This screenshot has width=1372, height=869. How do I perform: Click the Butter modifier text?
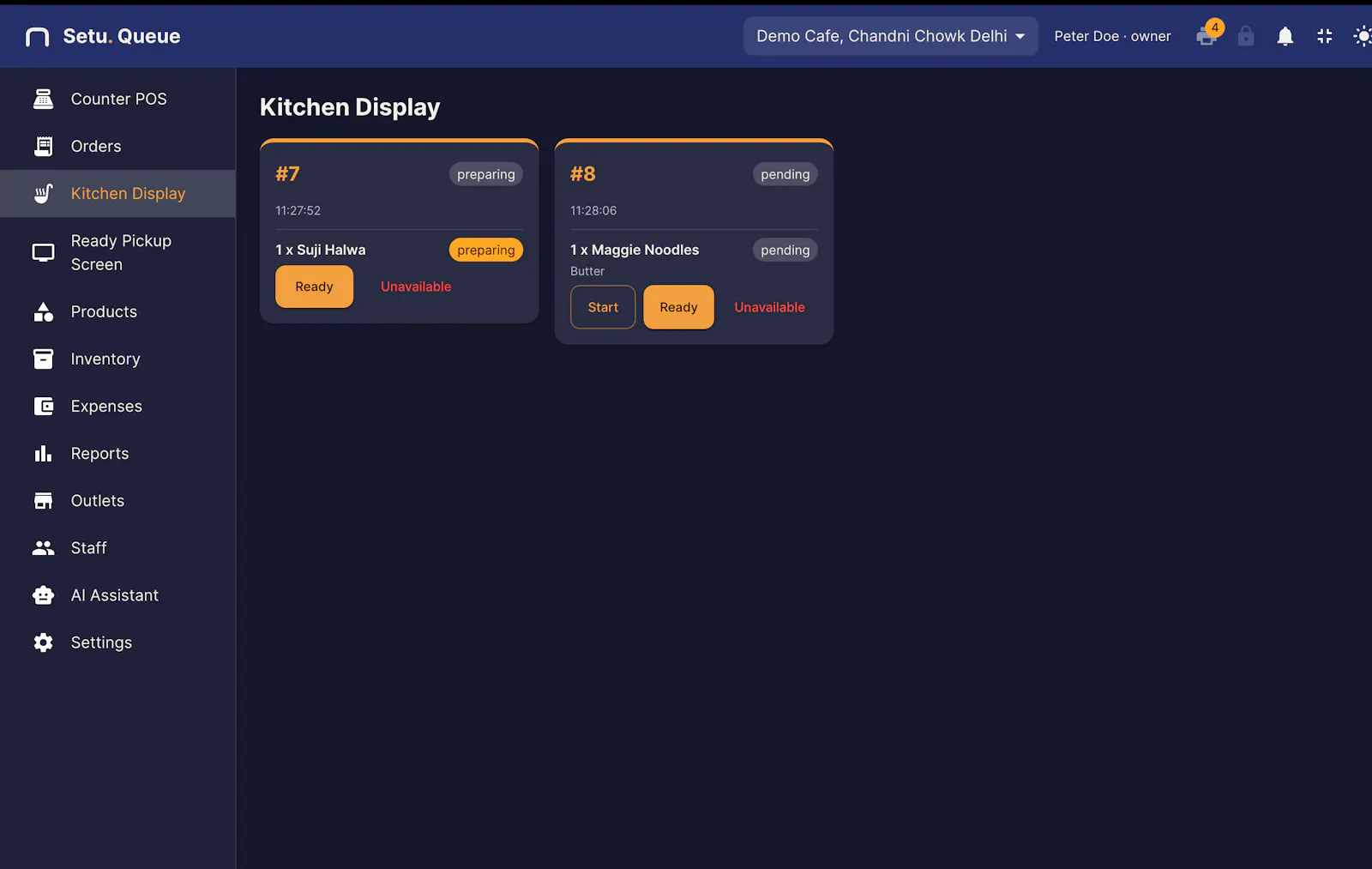(587, 271)
